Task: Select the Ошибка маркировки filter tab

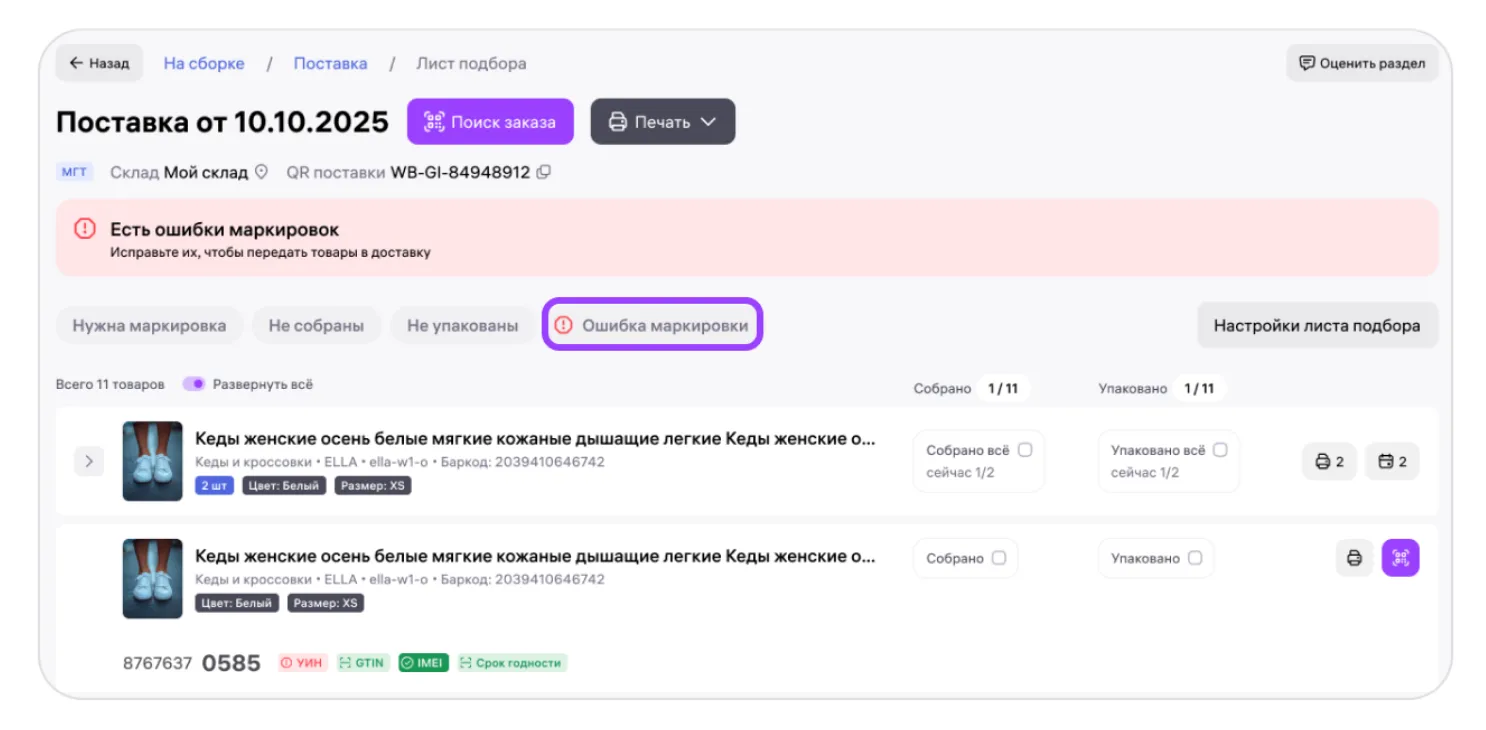Action: coord(652,325)
